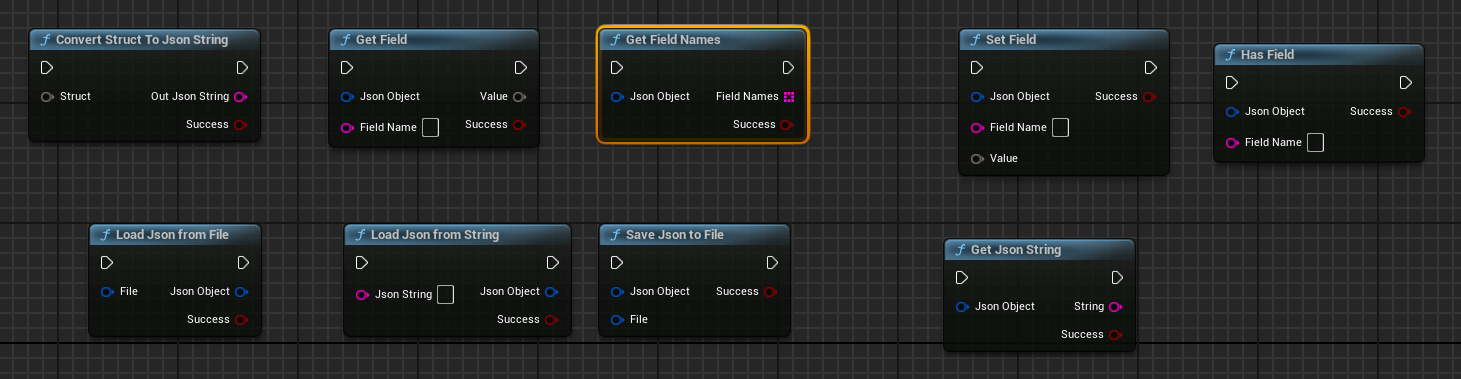1461x379 pixels.
Task: Click the Field Name pin on Set Field node
Action: 977,128
